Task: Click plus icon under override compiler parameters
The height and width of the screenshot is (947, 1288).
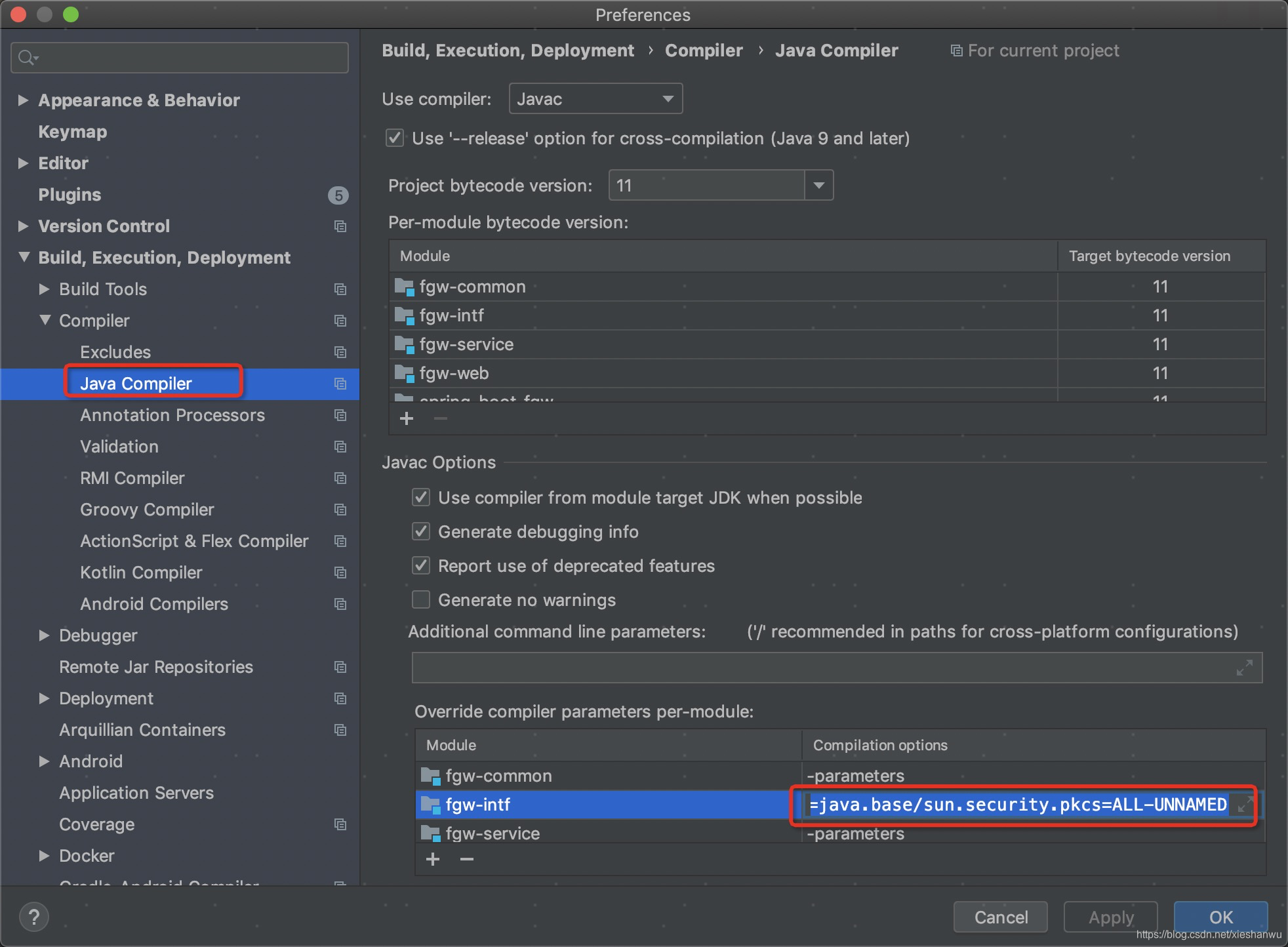Action: pyautogui.click(x=433, y=859)
